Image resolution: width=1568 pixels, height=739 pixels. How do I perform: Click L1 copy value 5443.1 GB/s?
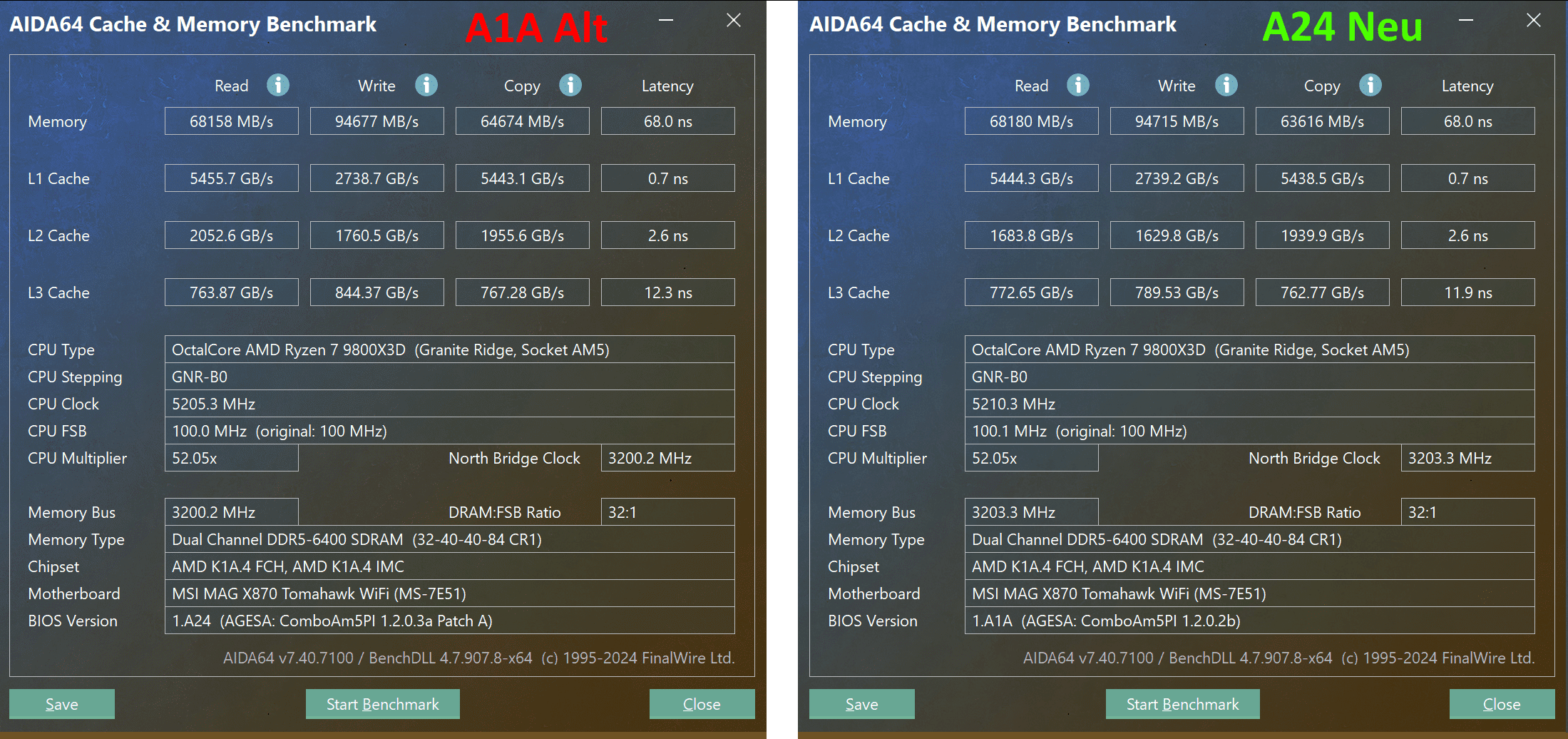523,178
